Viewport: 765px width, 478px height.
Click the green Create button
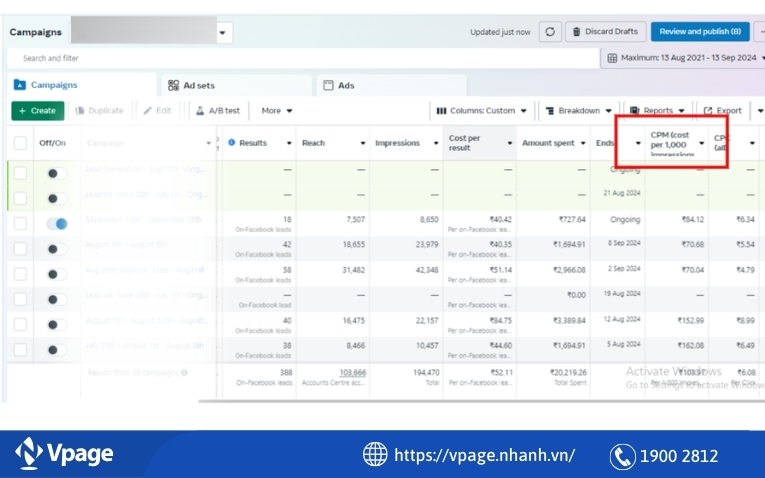(x=37, y=111)
